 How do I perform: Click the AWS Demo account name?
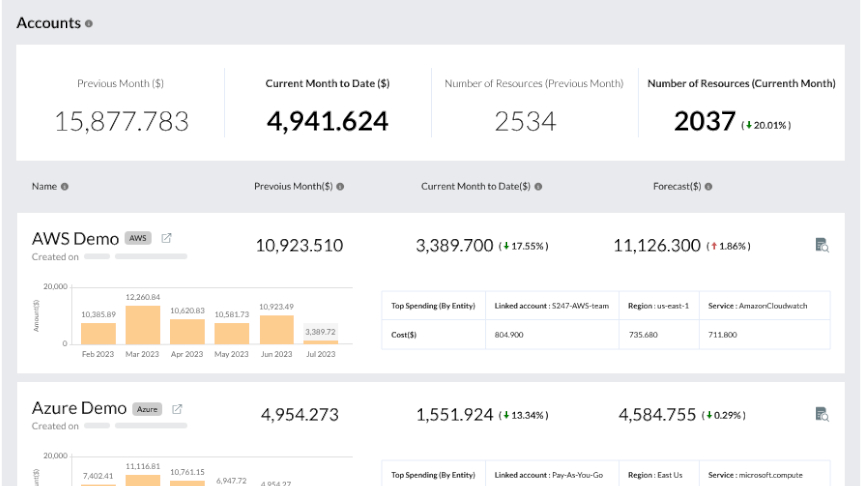[x=75, y=239]
